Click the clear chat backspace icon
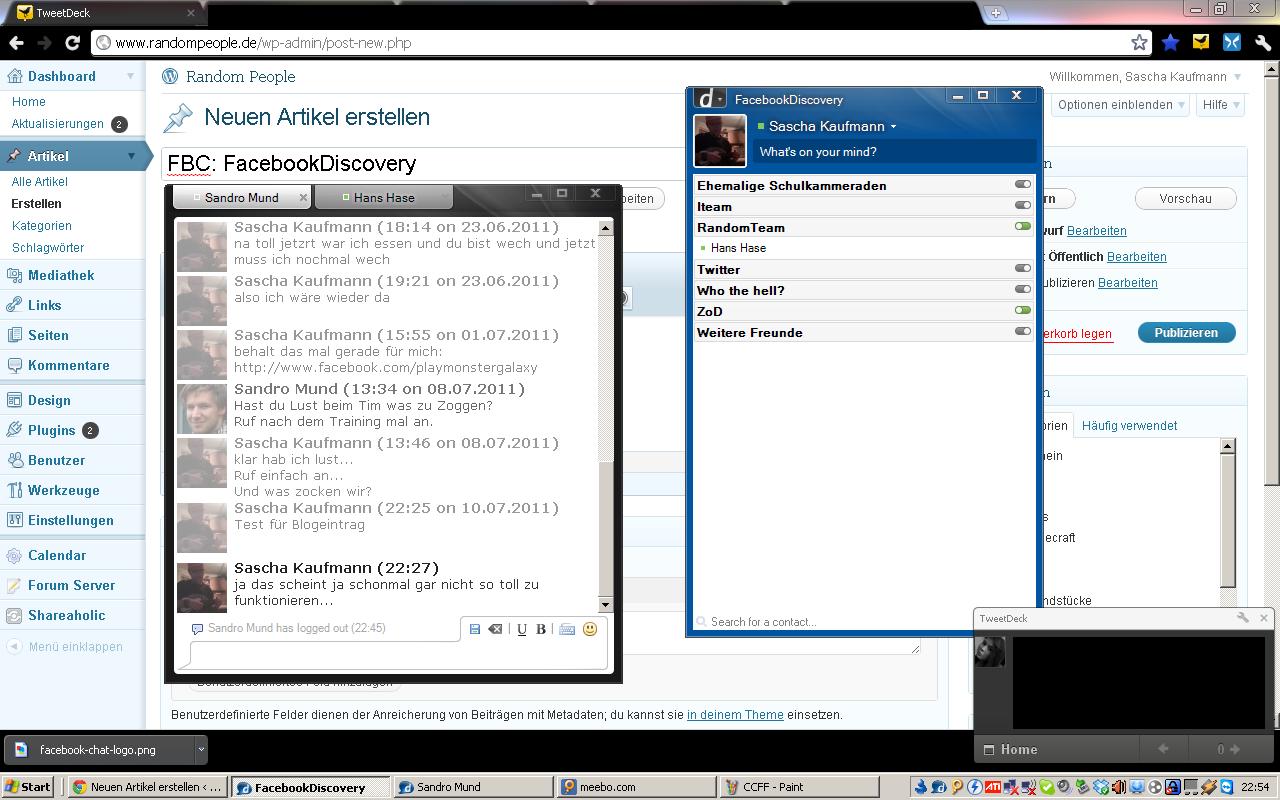The width and height of the screenshot is (1280, 800). pyautogui.click(x=495, y=629)
